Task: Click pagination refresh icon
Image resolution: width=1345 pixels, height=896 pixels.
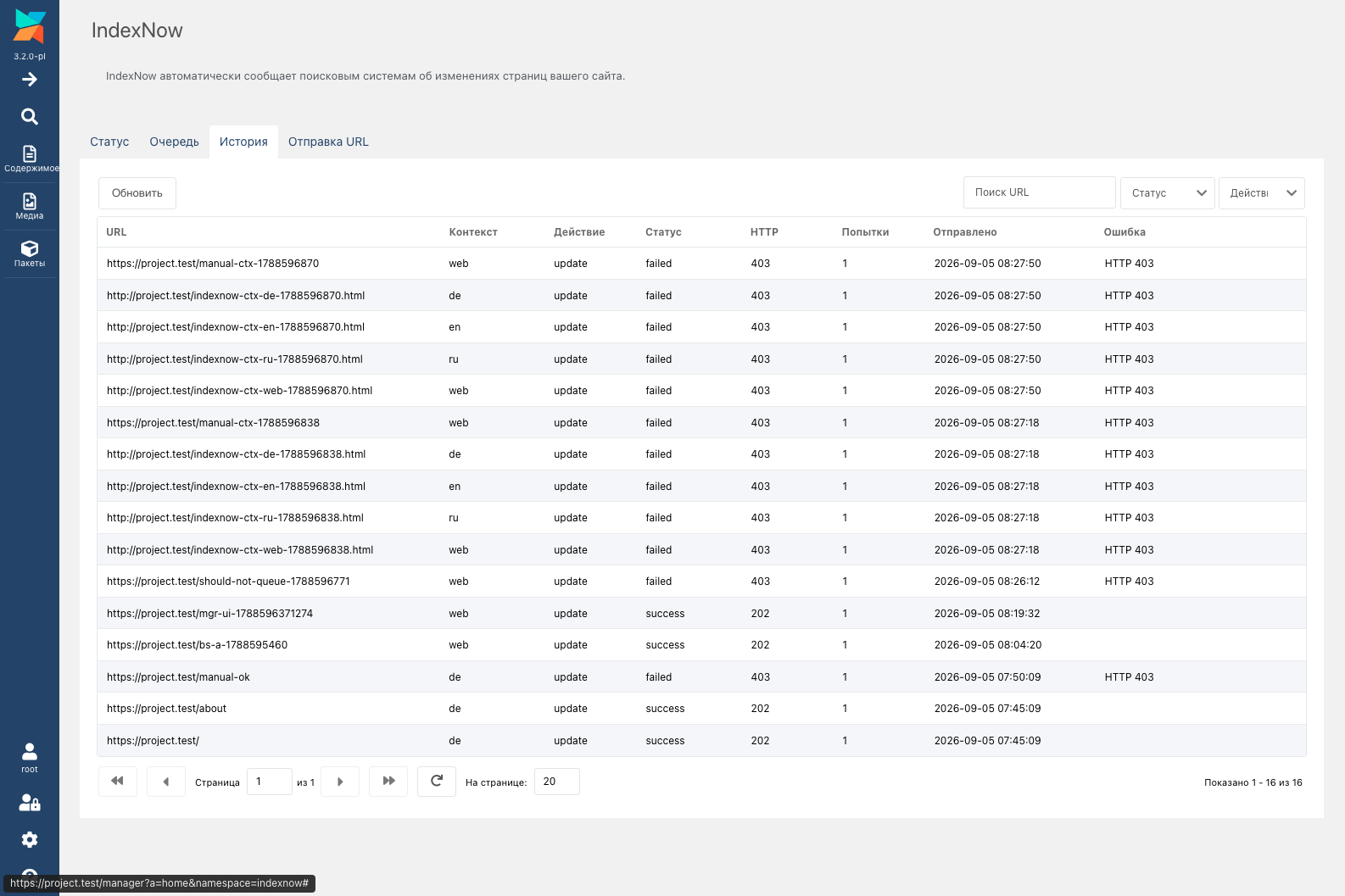Action: [437, 782]
